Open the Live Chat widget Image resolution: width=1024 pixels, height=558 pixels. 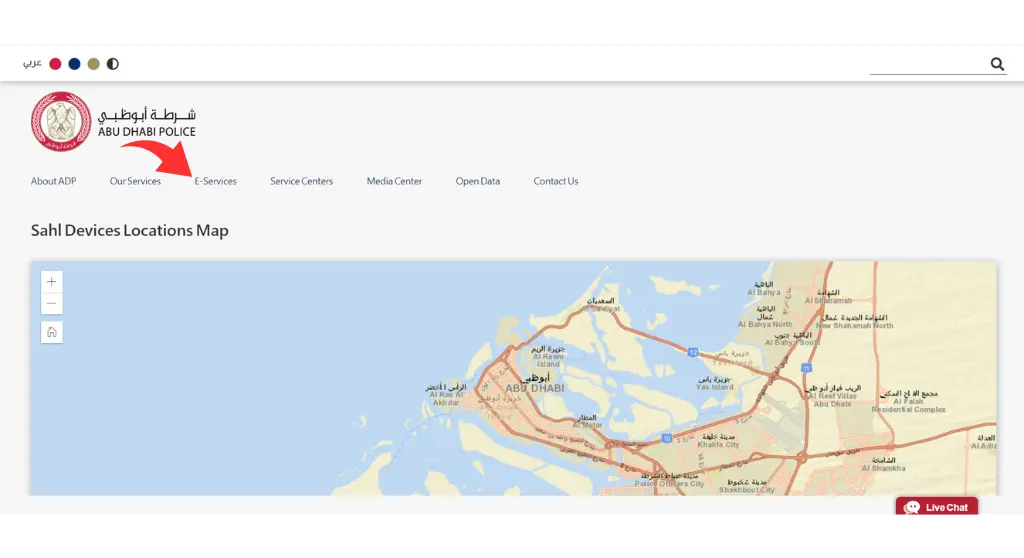[936, 506]
